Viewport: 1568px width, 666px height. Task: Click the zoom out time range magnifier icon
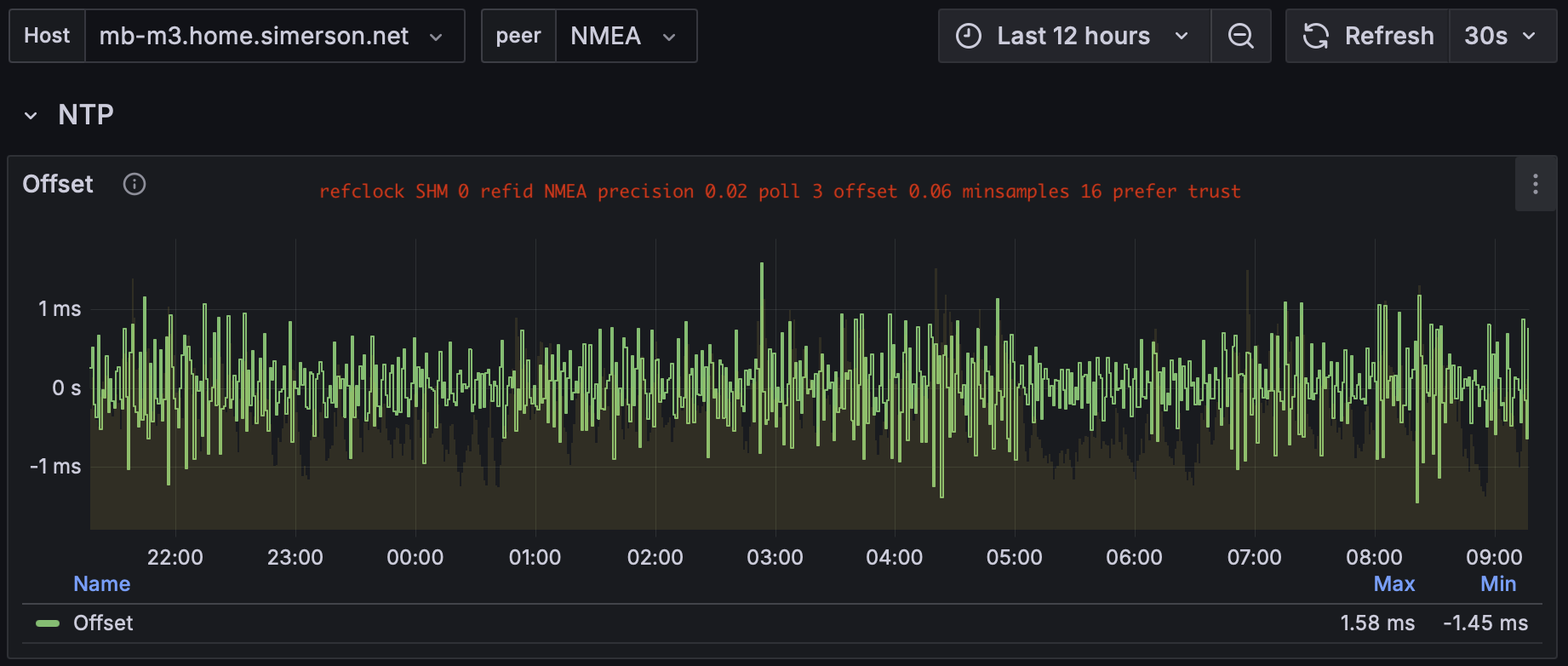click(x=1241, y=36)
